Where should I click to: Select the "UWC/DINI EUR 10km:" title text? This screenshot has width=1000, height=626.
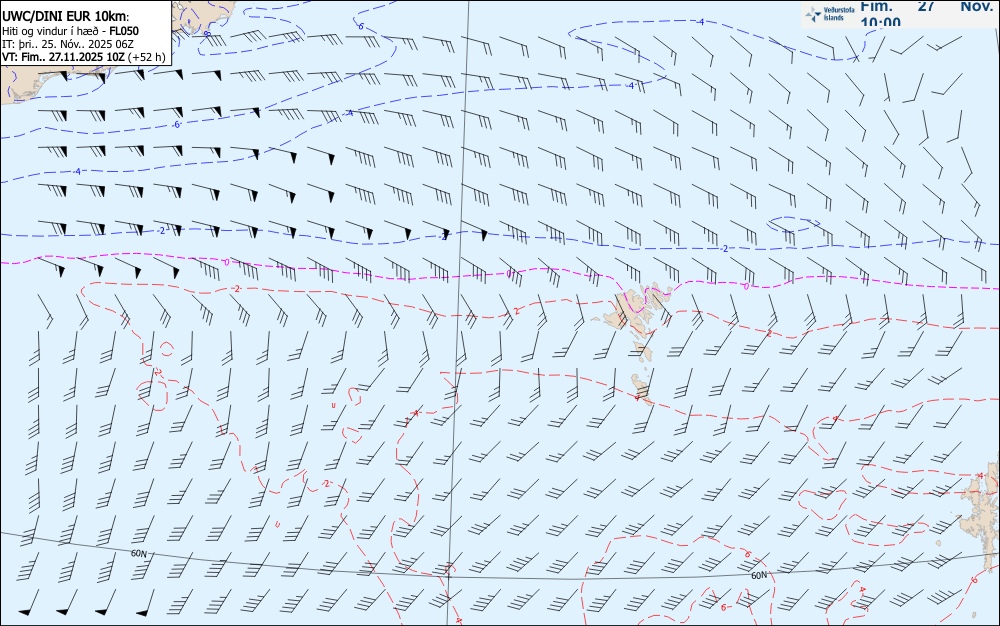(x=65, y=17)
